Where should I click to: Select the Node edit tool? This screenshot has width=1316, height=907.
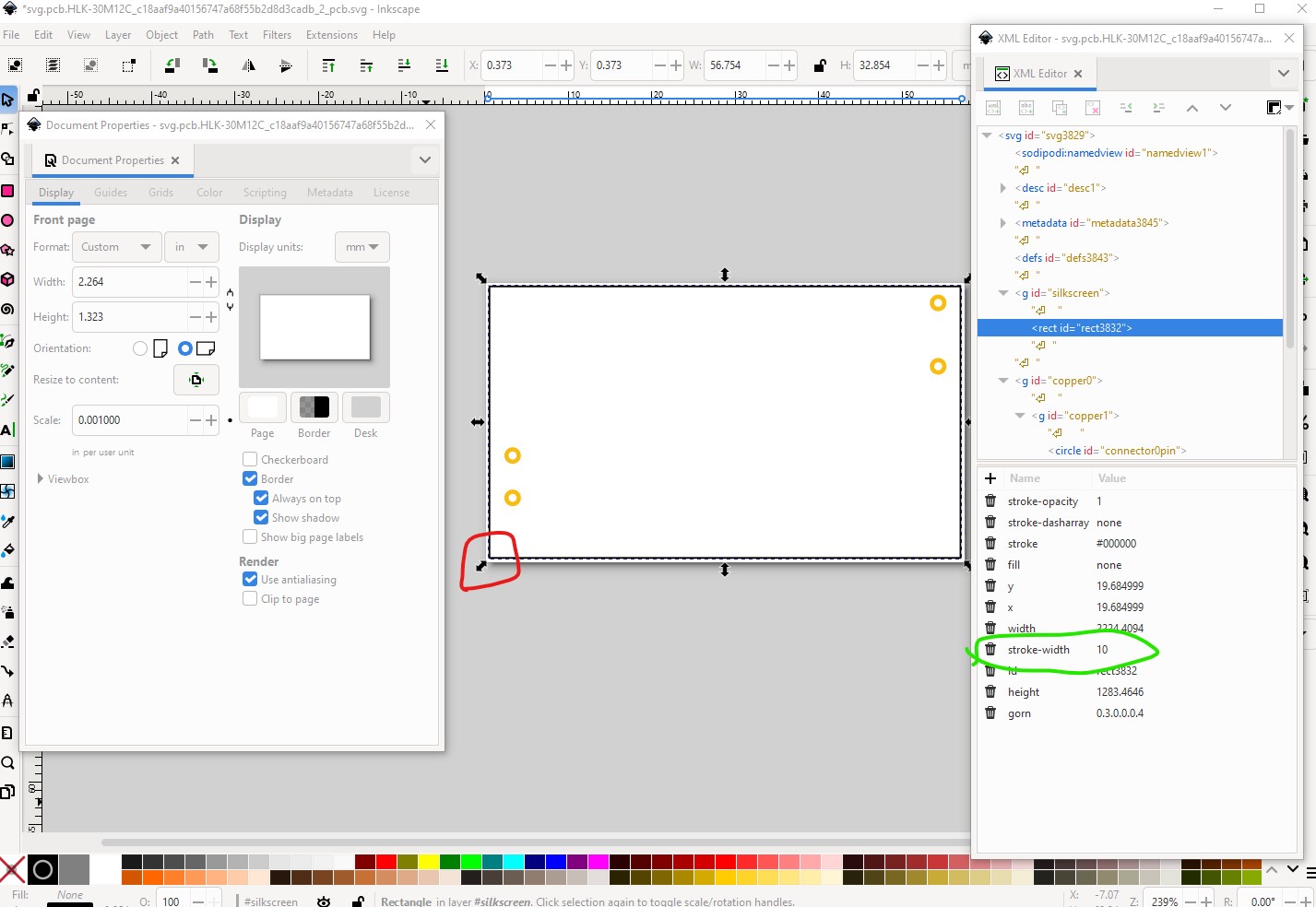coord(7,129)
